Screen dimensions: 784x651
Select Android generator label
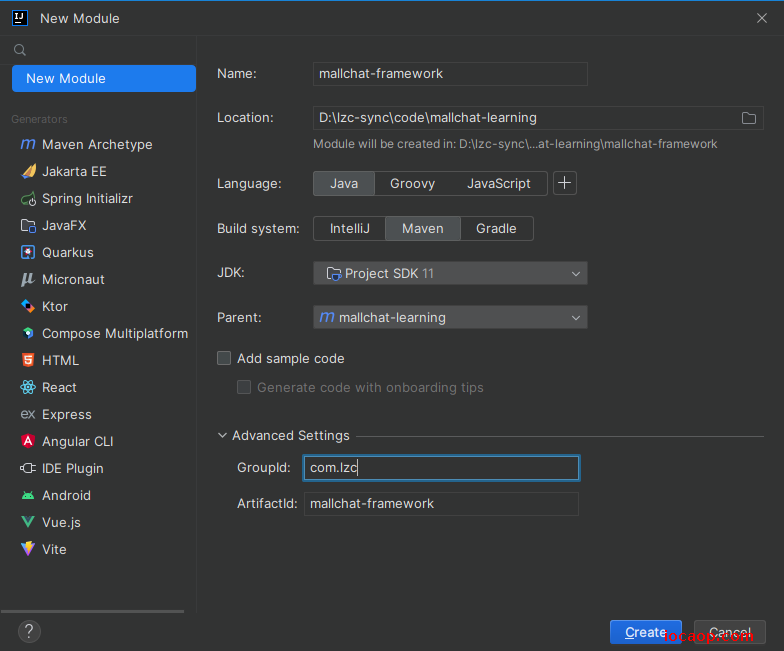(66, 496)
